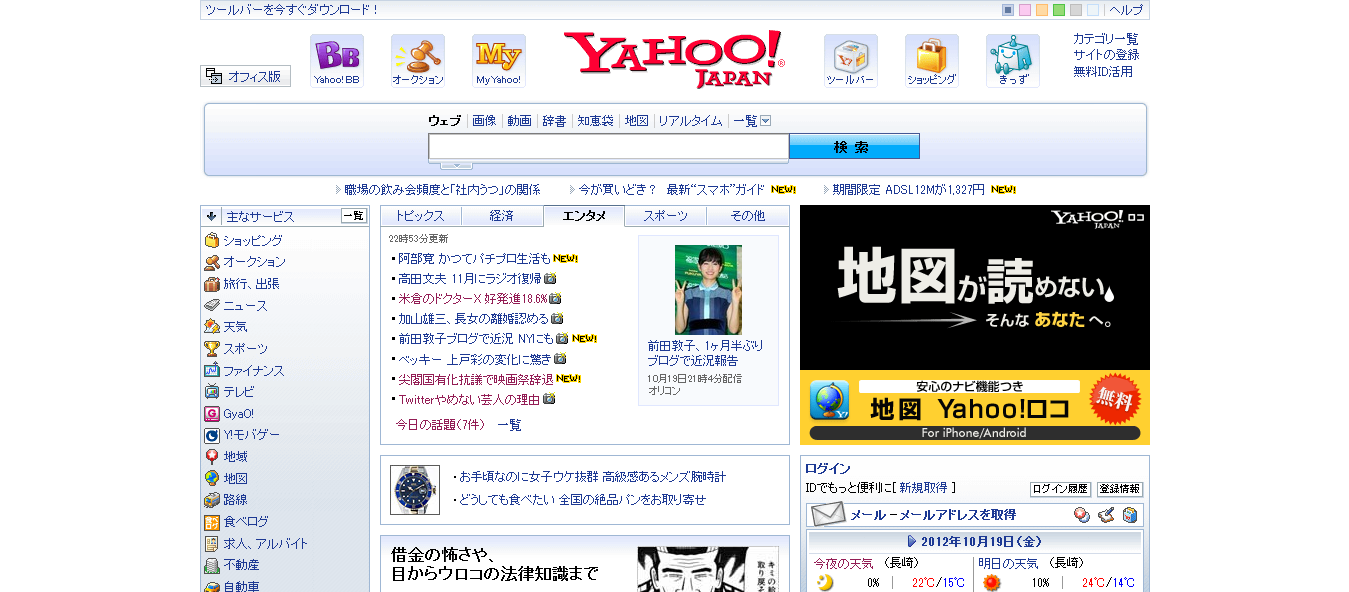Switch to the スポーツ news tab
This screenshot has width=1349, height=592.
click(666, 216)
